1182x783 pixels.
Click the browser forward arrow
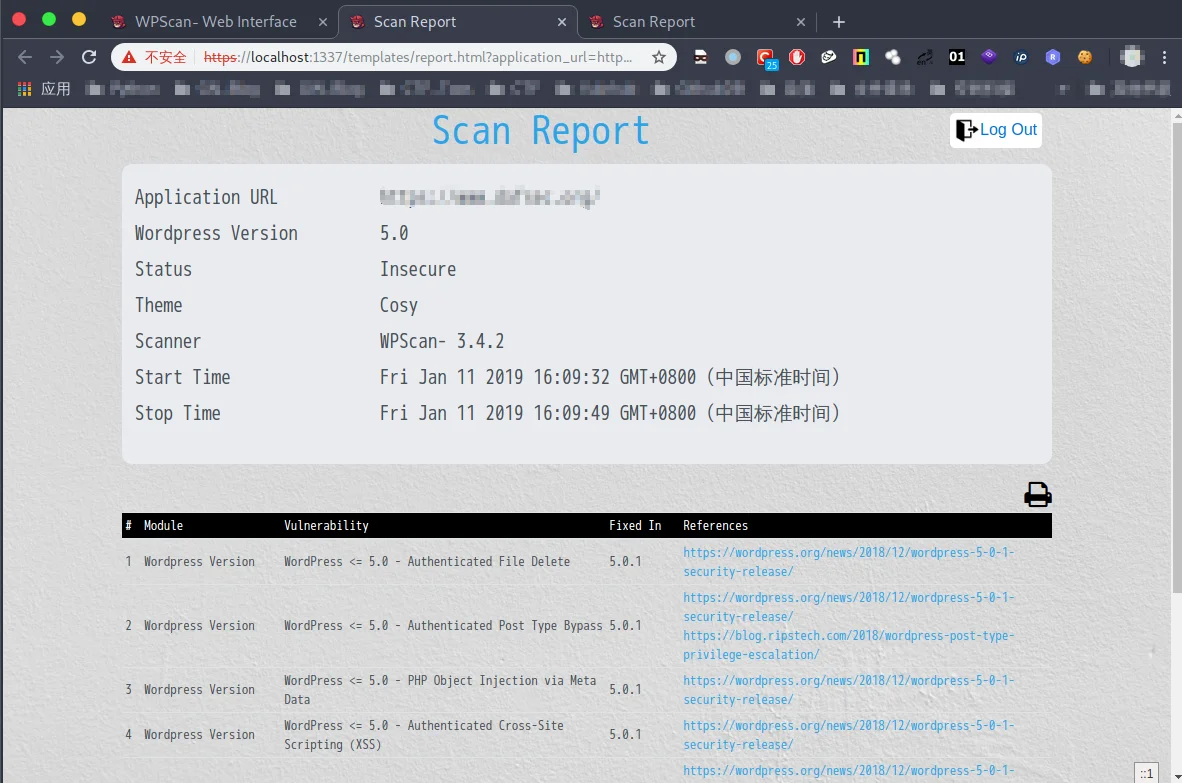point(57,57)
